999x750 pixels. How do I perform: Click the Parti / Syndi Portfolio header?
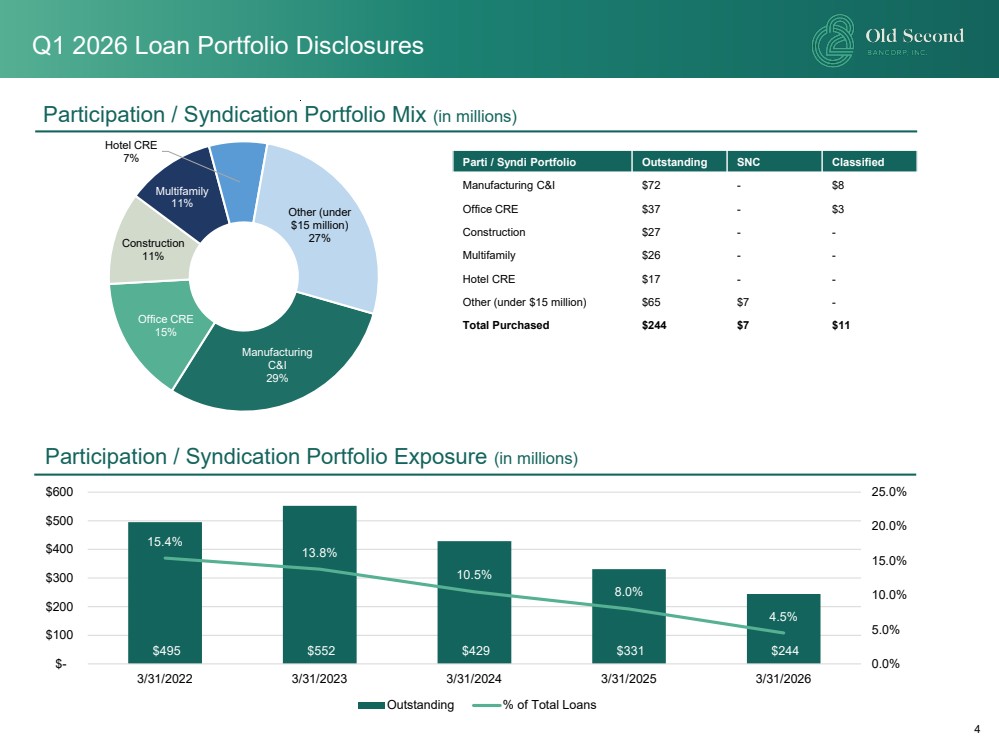click(x=542, y=162)
